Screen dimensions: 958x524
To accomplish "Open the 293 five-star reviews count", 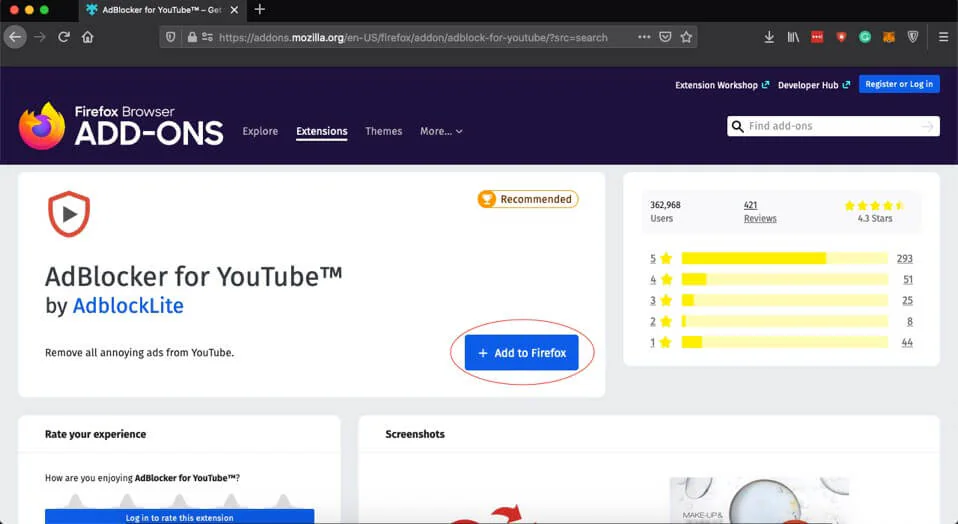I will click(x=905, y=258).
